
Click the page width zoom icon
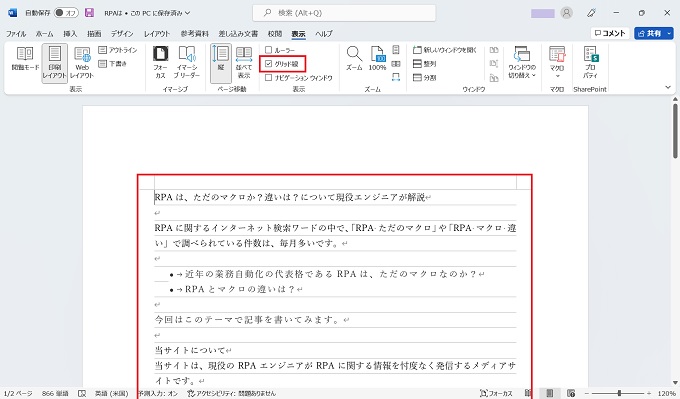click(396, 77)
